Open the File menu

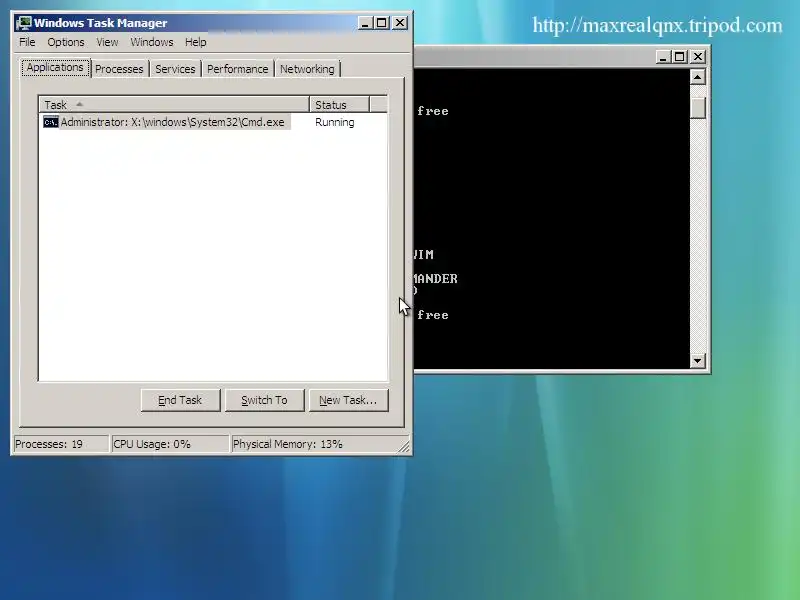click(27, 42)
